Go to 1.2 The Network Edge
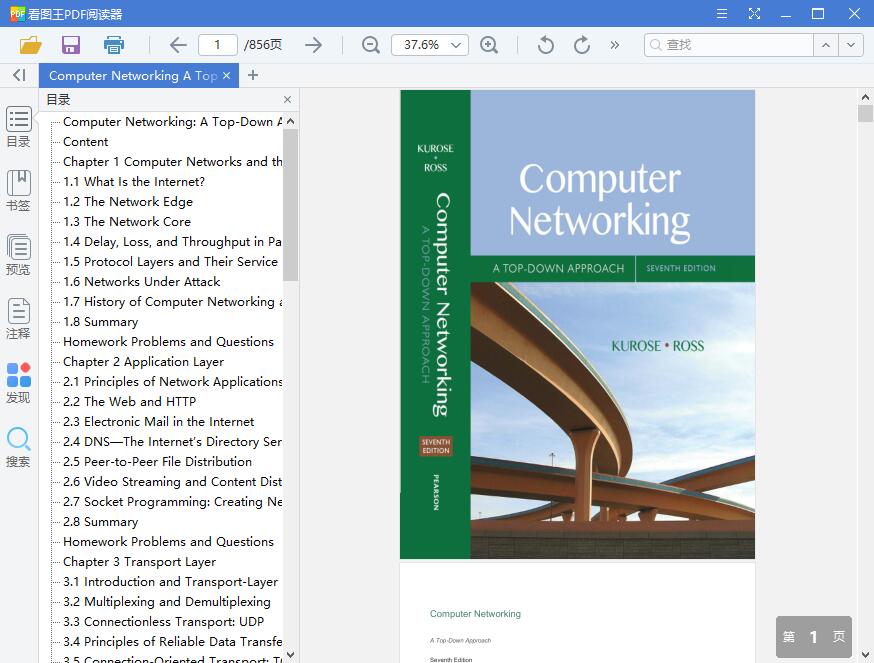 (x=128, y=202)
